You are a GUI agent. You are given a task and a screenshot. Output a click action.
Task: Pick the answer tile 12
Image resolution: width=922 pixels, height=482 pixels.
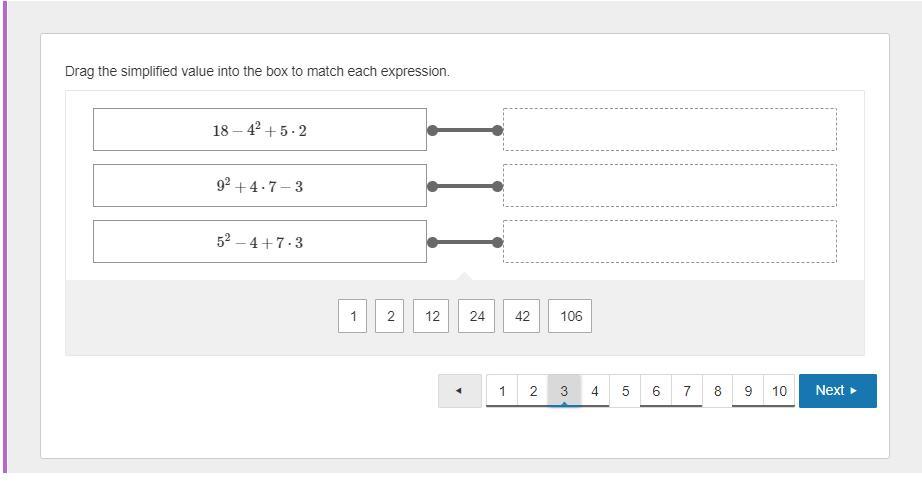pyautogui.click(x=432, y=316)
